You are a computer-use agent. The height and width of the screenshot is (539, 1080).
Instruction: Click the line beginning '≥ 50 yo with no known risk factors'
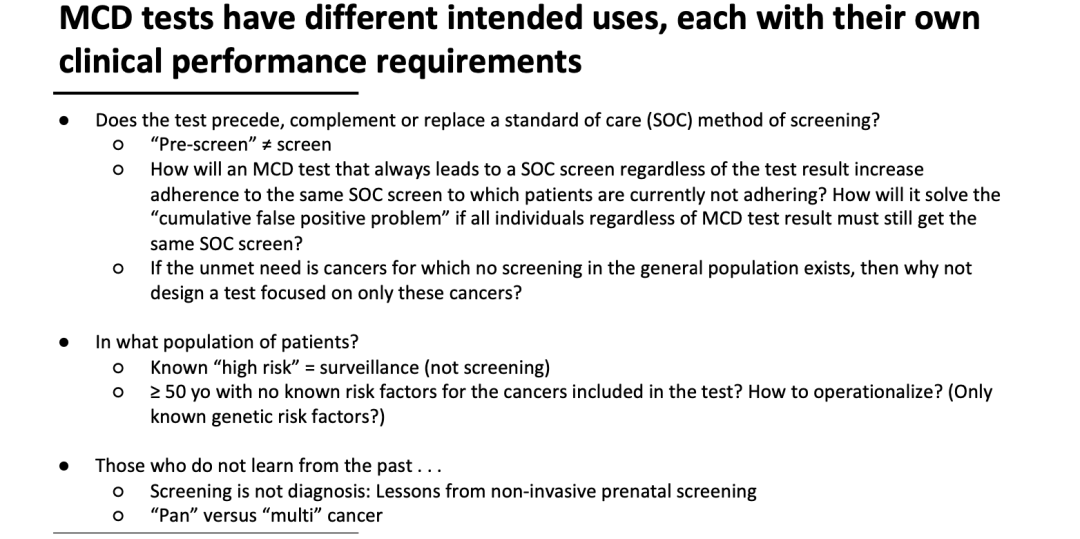[x=571, y=392]
